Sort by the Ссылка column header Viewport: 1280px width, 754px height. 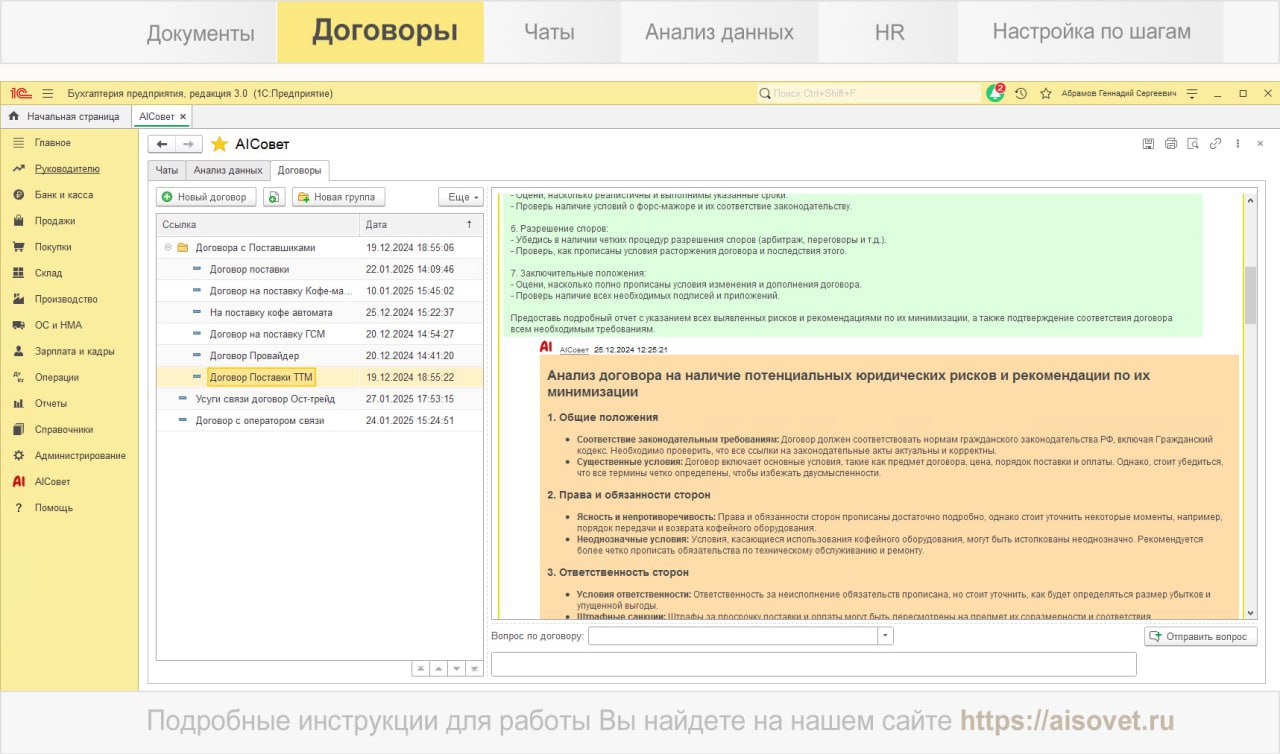(x=258, y=225)
